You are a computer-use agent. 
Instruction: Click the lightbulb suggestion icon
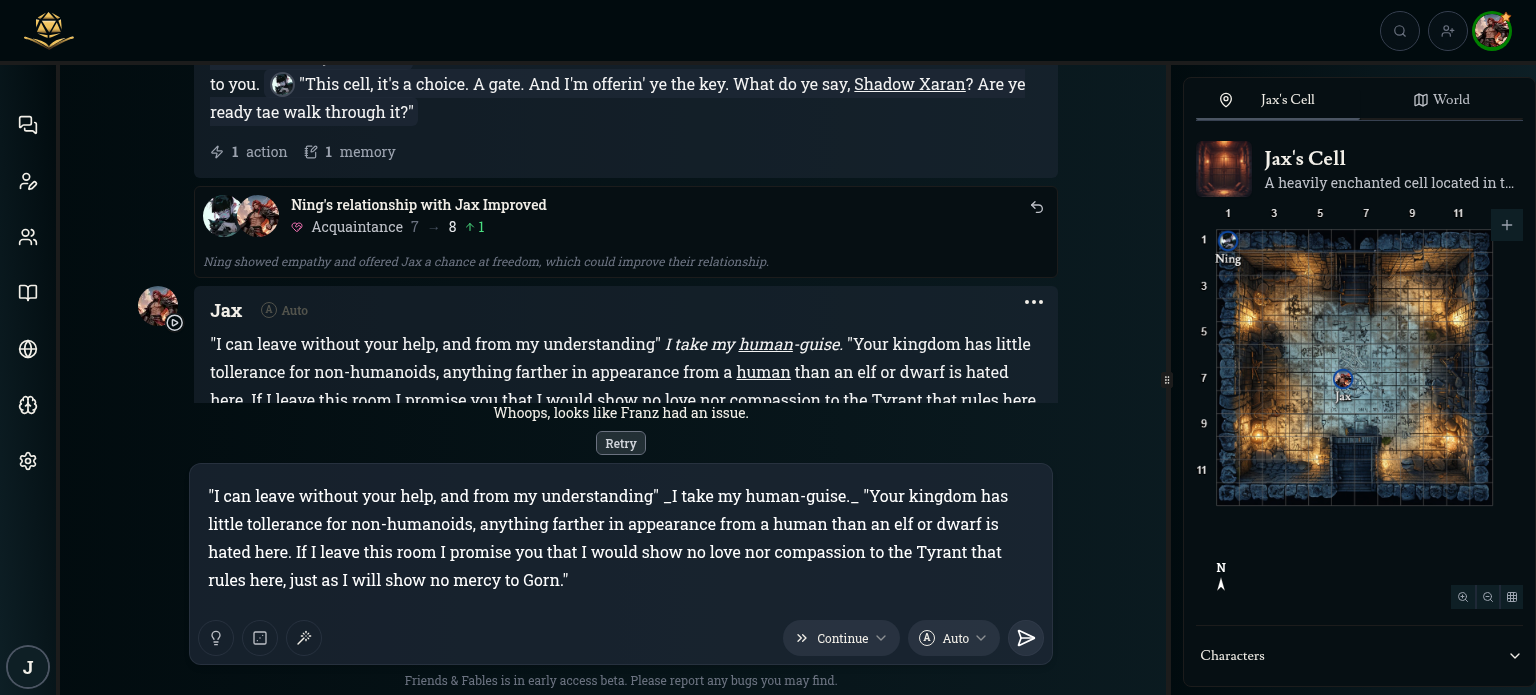[x=215, y=638]
